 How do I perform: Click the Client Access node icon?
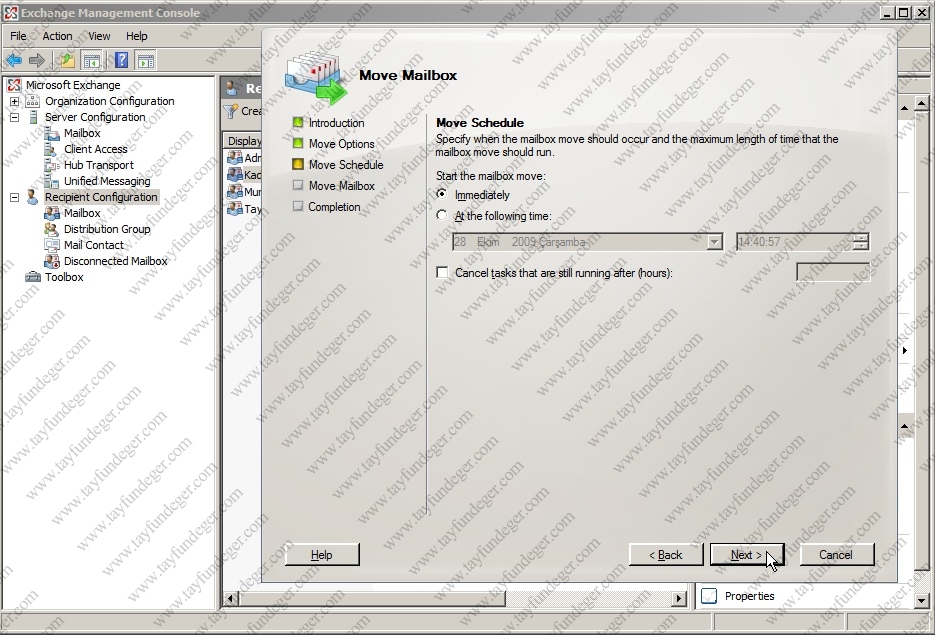[52, 149]
